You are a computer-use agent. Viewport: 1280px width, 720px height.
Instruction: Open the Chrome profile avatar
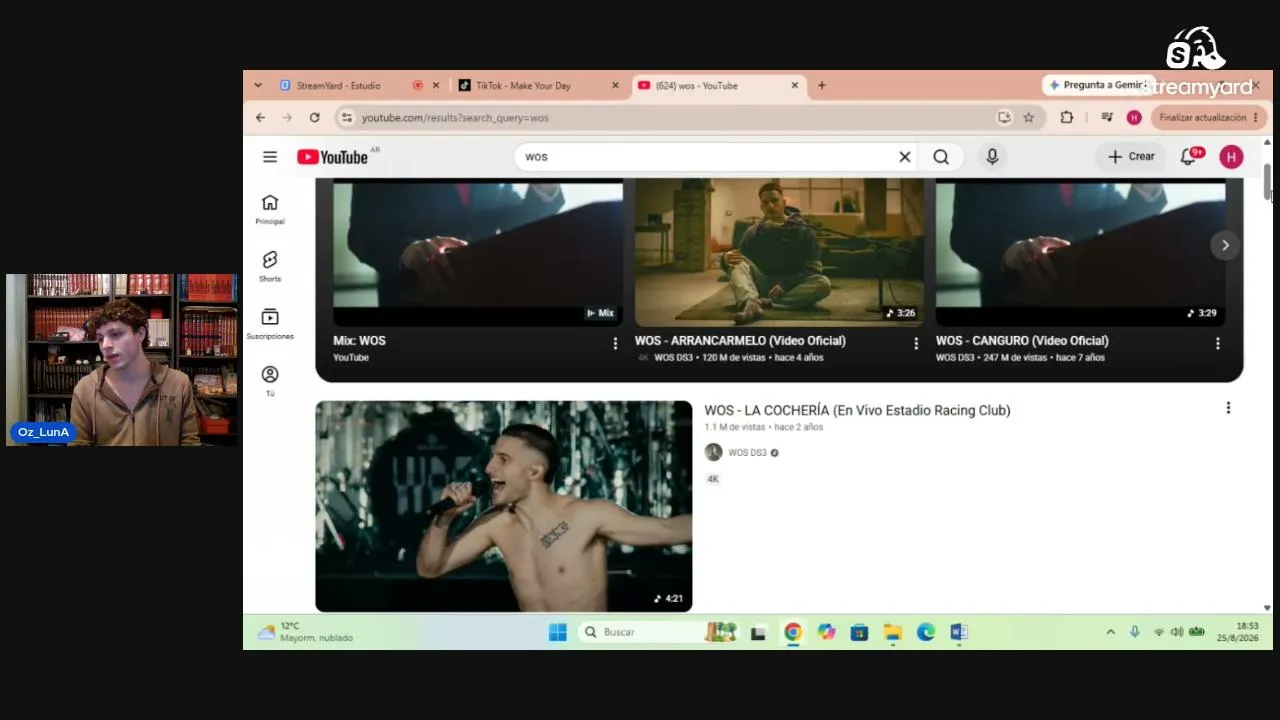[x=1134, y=118]
